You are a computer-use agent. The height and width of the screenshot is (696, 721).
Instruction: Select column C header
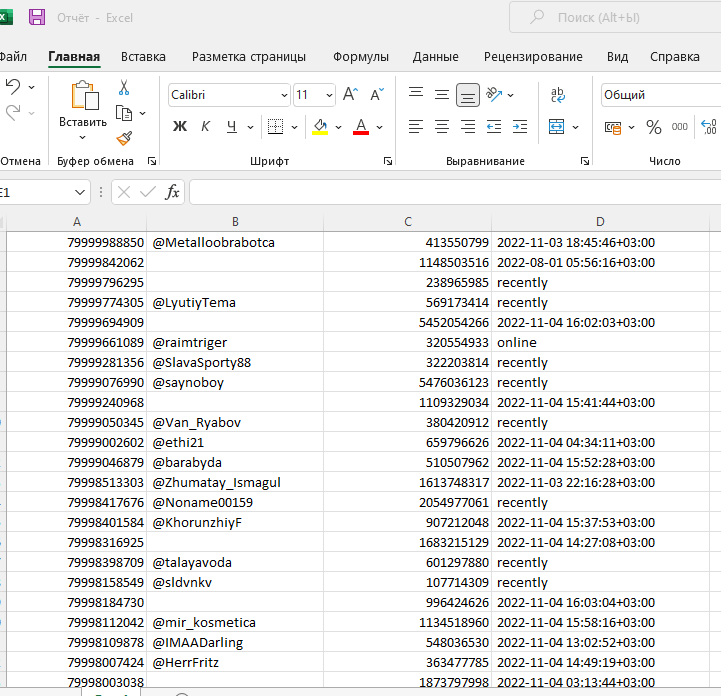pyautogui.click(x=408, y=222)
